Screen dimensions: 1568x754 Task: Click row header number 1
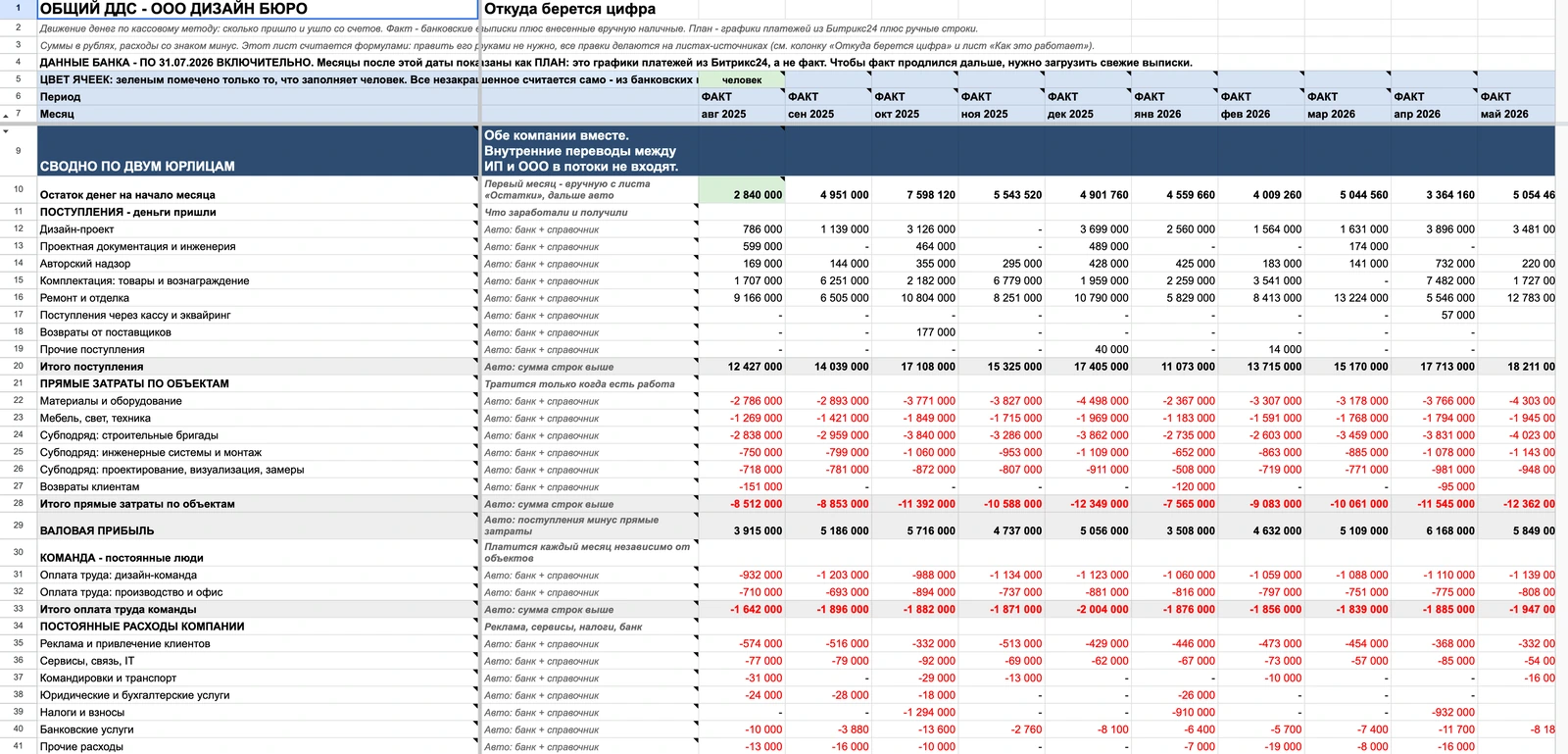point(18,9)
